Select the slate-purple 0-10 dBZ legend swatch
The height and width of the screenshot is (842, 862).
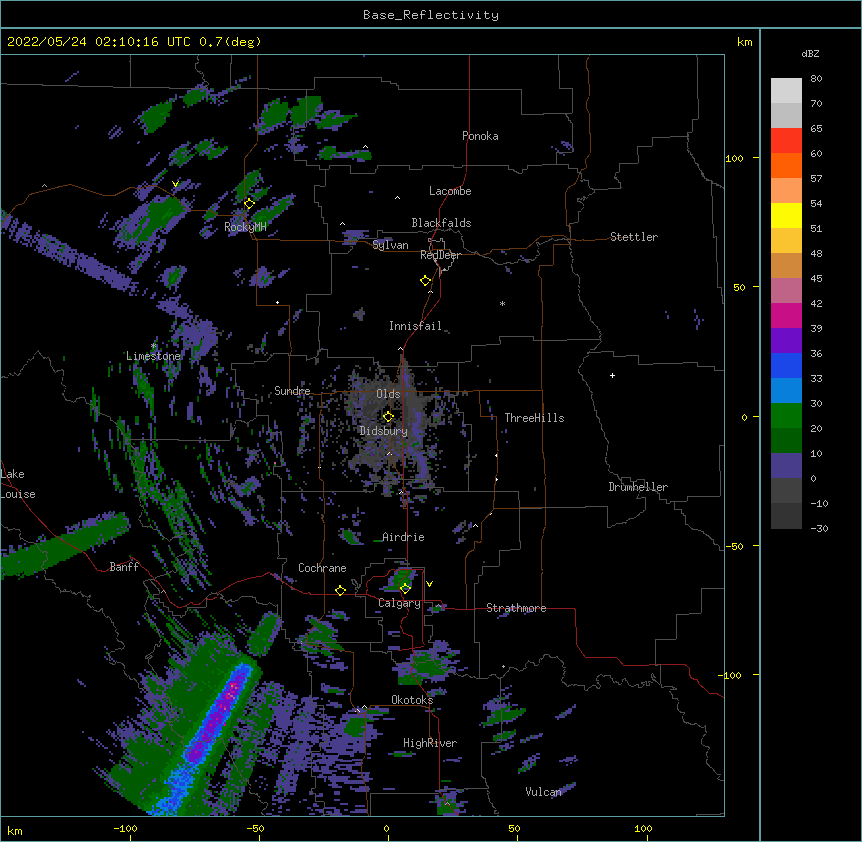click(x=786, y=466)
